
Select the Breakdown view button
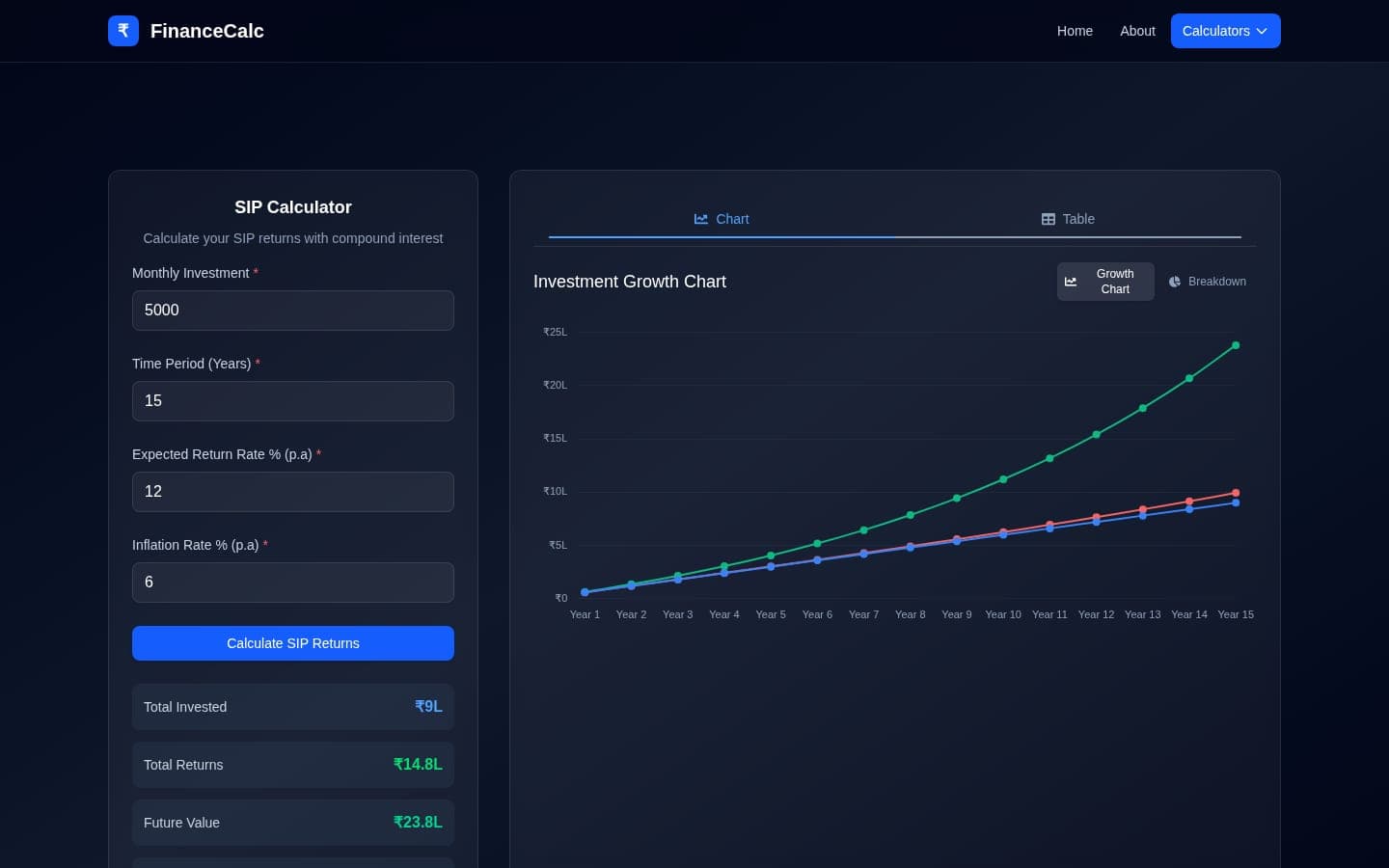point(1208,282)
